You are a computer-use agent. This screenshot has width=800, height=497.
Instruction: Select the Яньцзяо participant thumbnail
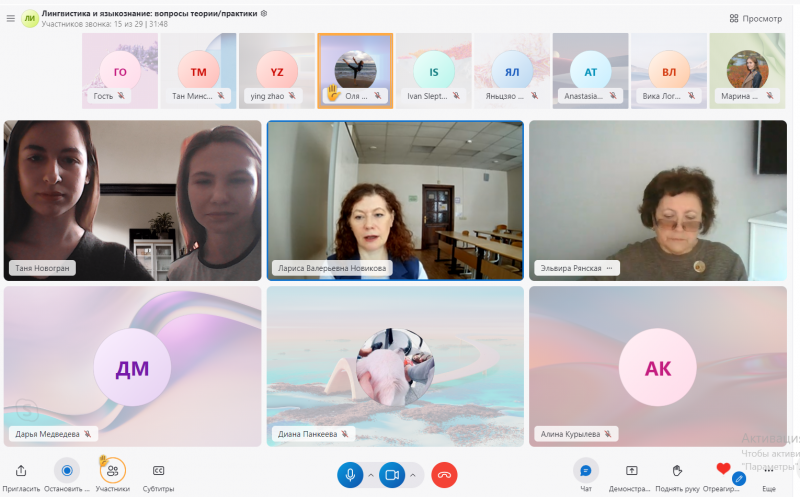click(x=512, y=71)
